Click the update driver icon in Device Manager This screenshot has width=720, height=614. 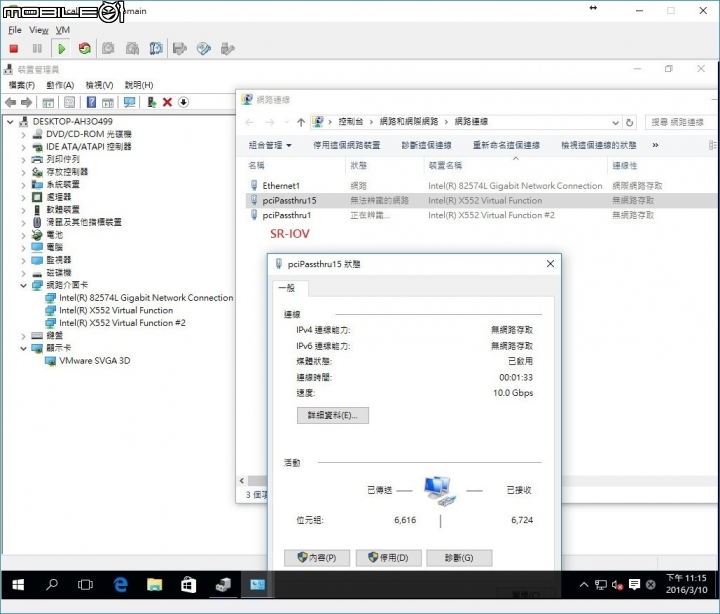[152, 102]
